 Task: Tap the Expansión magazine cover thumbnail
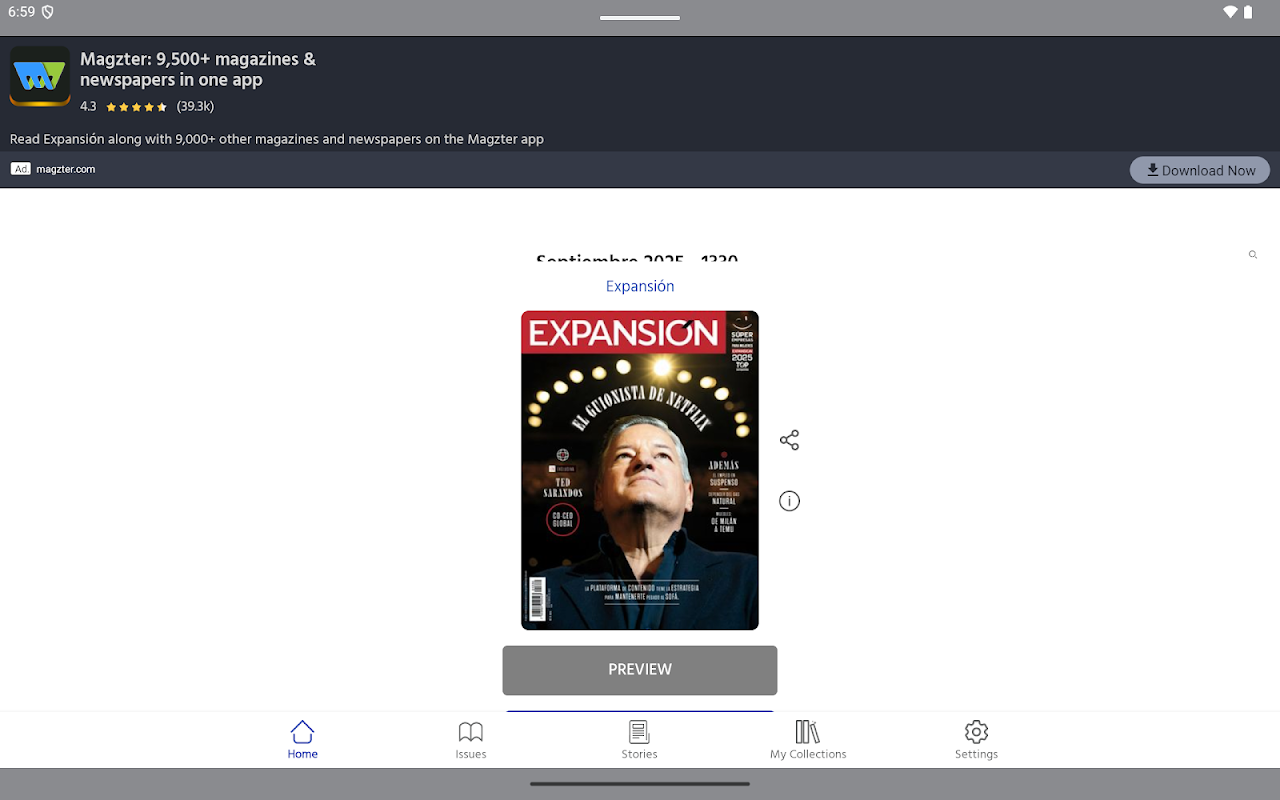pos(640,470)
